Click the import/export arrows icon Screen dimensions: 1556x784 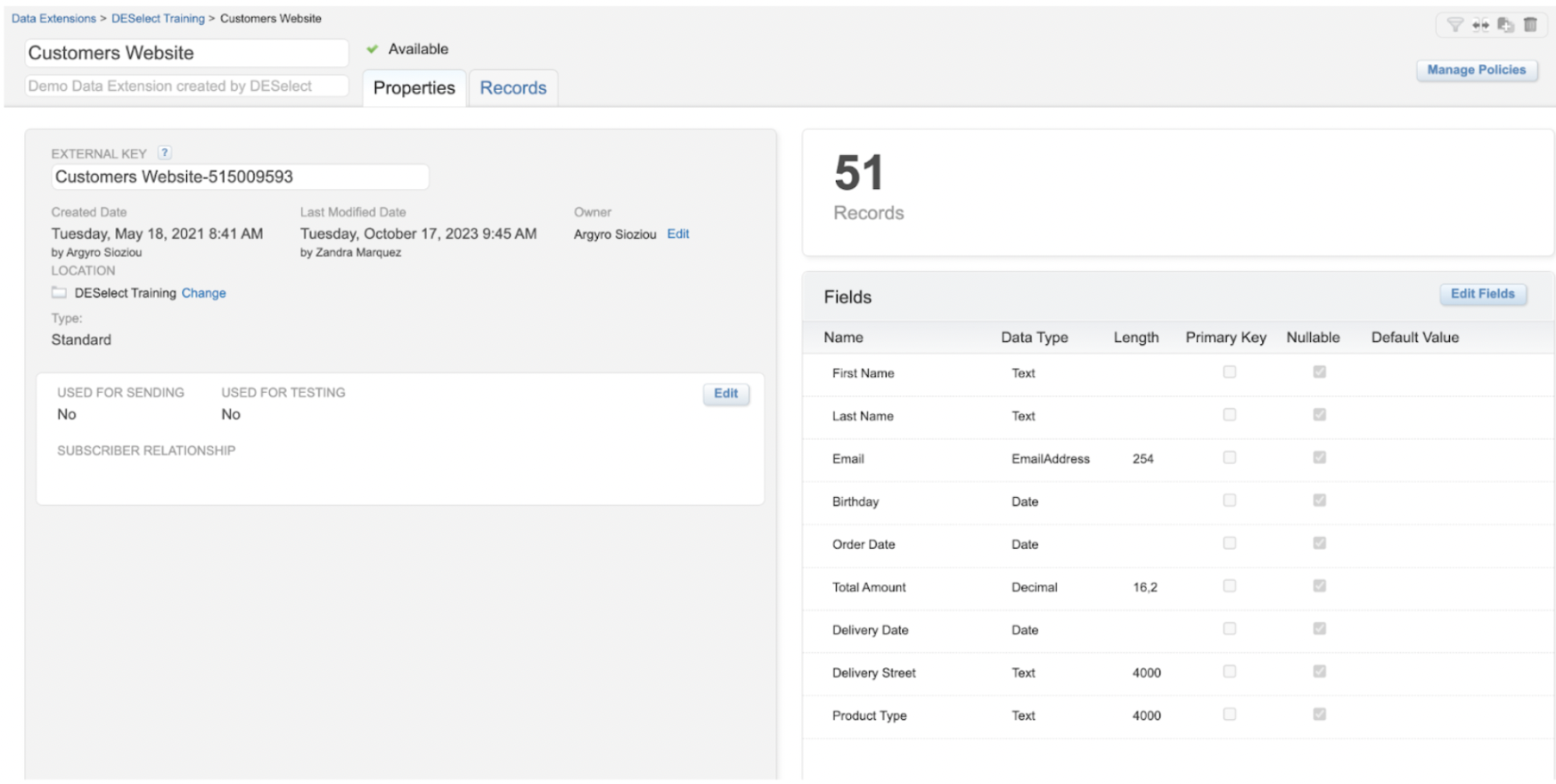(x=1480, y=25)
